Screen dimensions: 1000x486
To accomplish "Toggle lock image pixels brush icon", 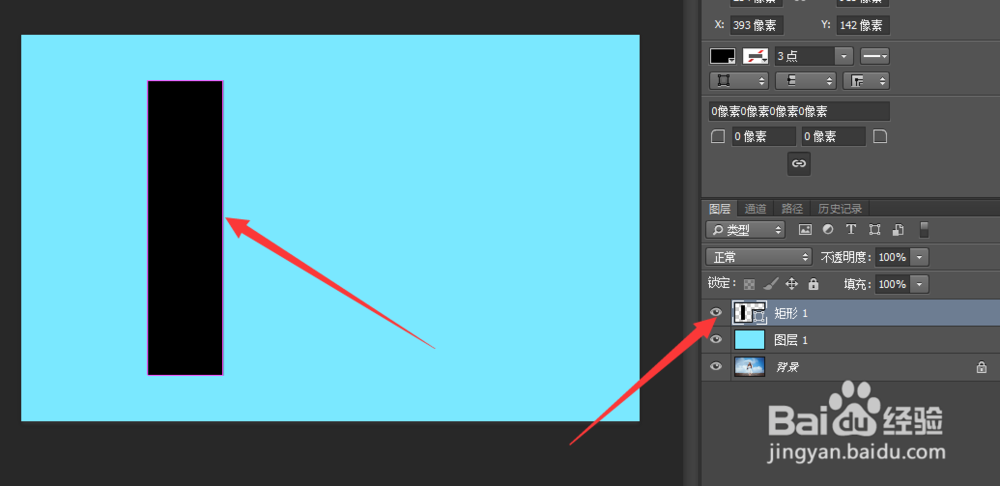I will click(771, 284).
